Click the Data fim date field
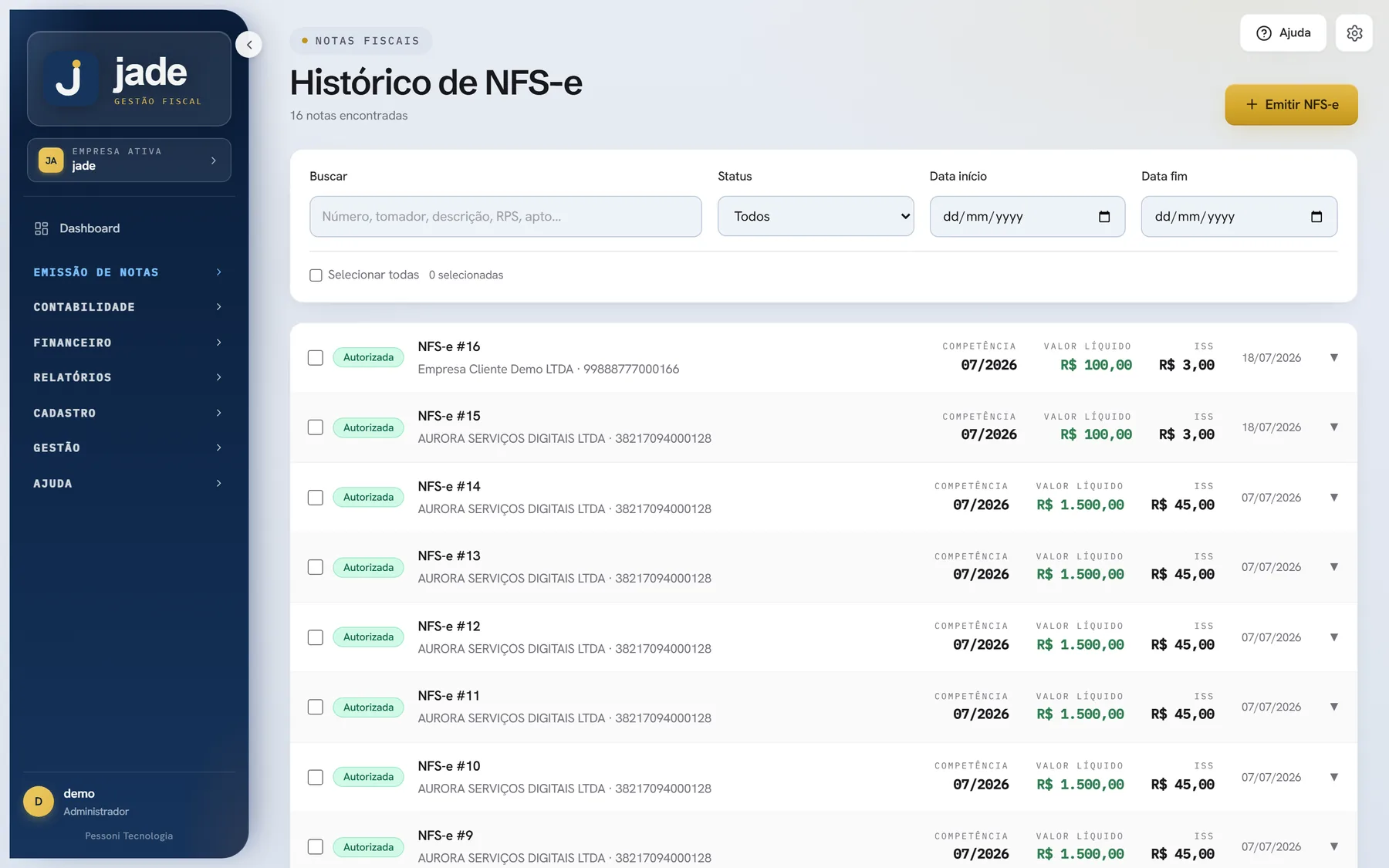The height and width of the screenshot is (868, 1389). click(1239, 217)
